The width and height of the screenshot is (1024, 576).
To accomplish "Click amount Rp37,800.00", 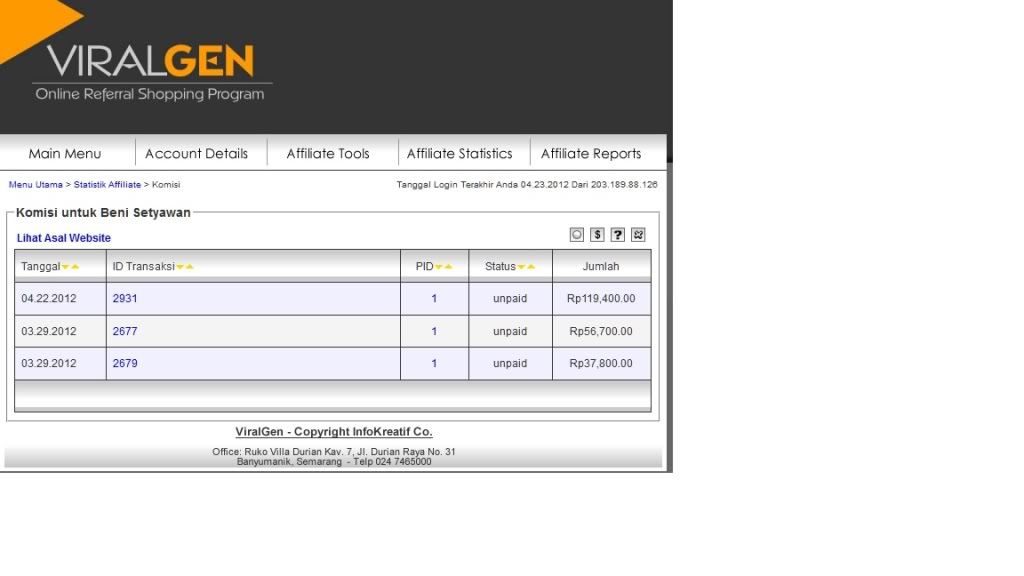I will pos(601,363).
